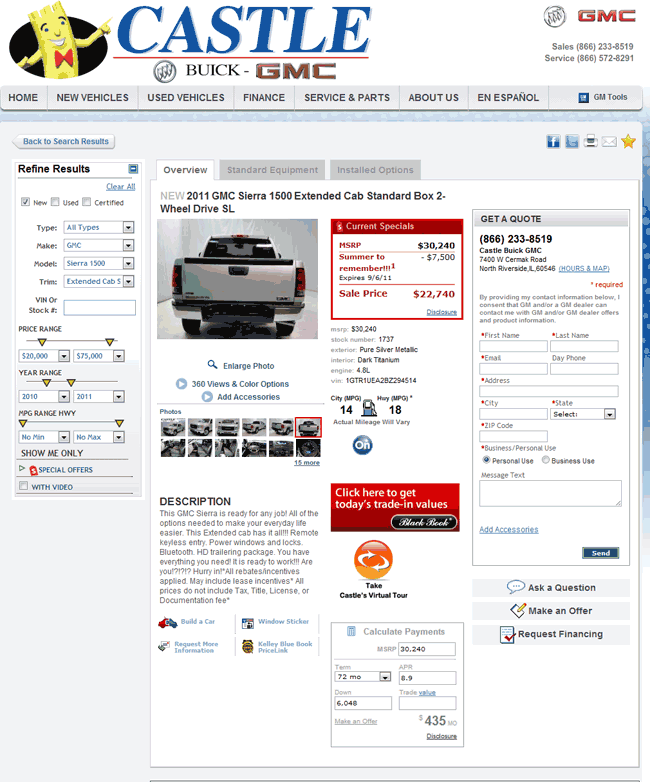View the Window Sticker
The height and width of the screenshot is (782, 650).
pyautogui.click(x=275, y=622)
